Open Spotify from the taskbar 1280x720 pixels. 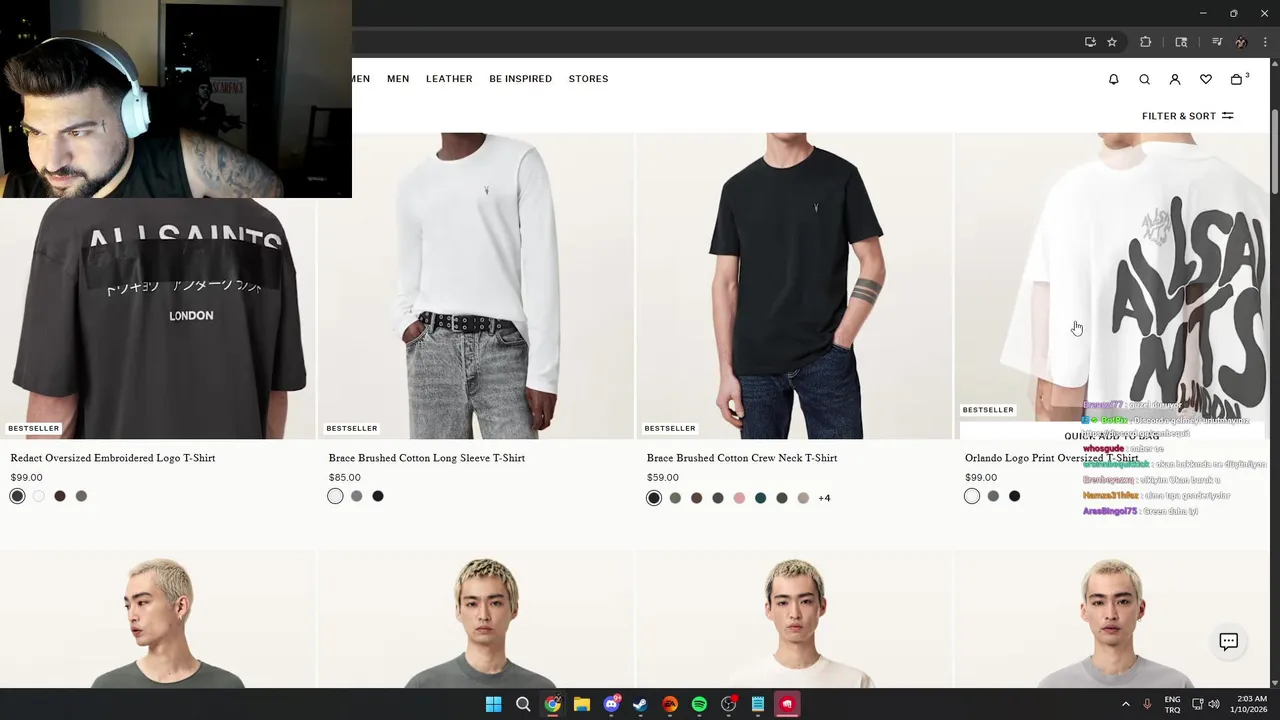pyautogui.click(x=699, y=704)
